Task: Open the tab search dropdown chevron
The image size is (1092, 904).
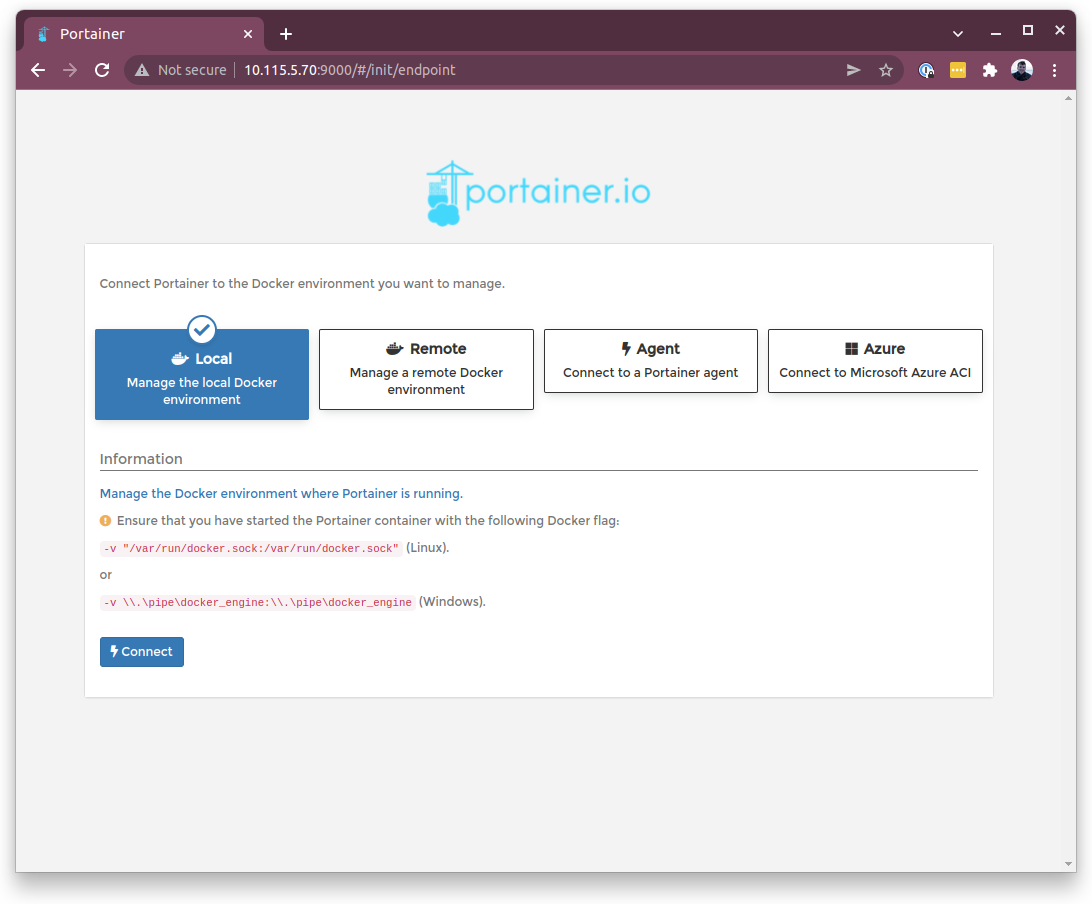Action: [x=958, y=34]
